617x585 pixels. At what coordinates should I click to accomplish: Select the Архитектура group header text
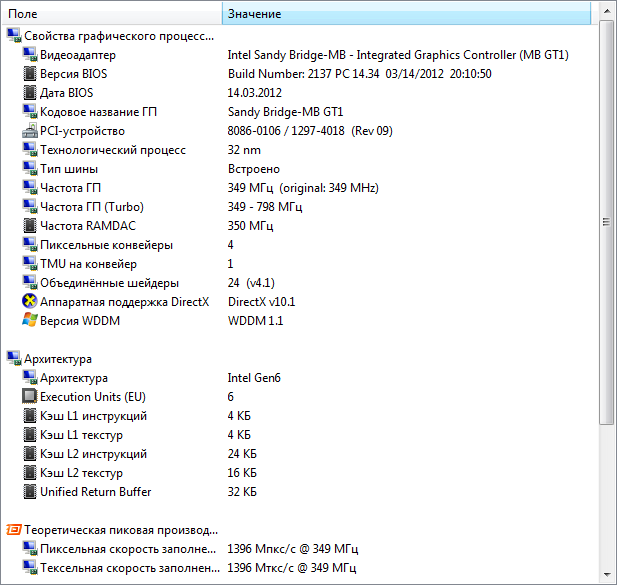[58, 359]
